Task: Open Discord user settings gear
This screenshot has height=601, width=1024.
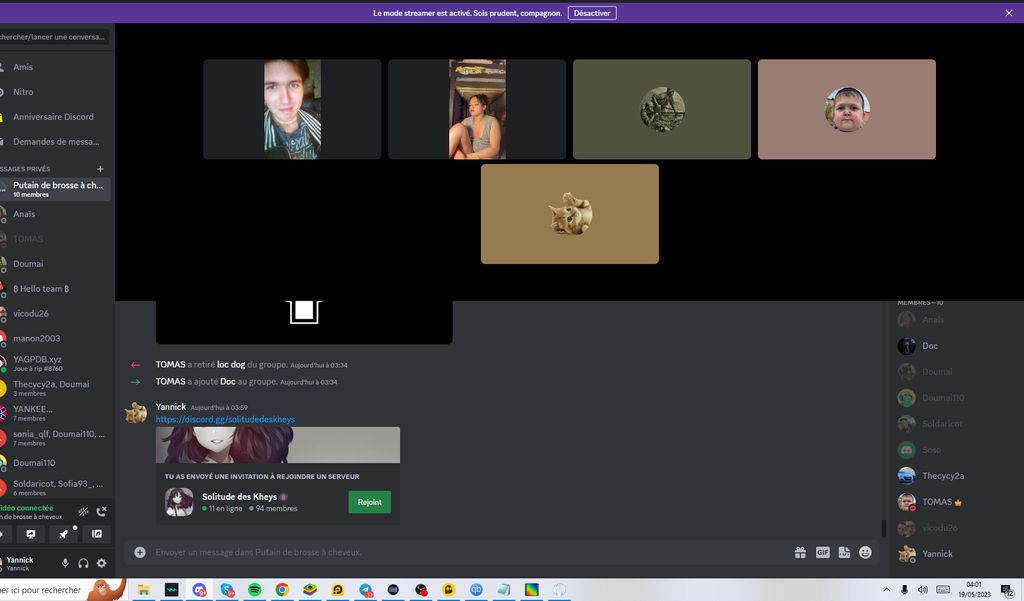Action: click(x=101, y=563)
